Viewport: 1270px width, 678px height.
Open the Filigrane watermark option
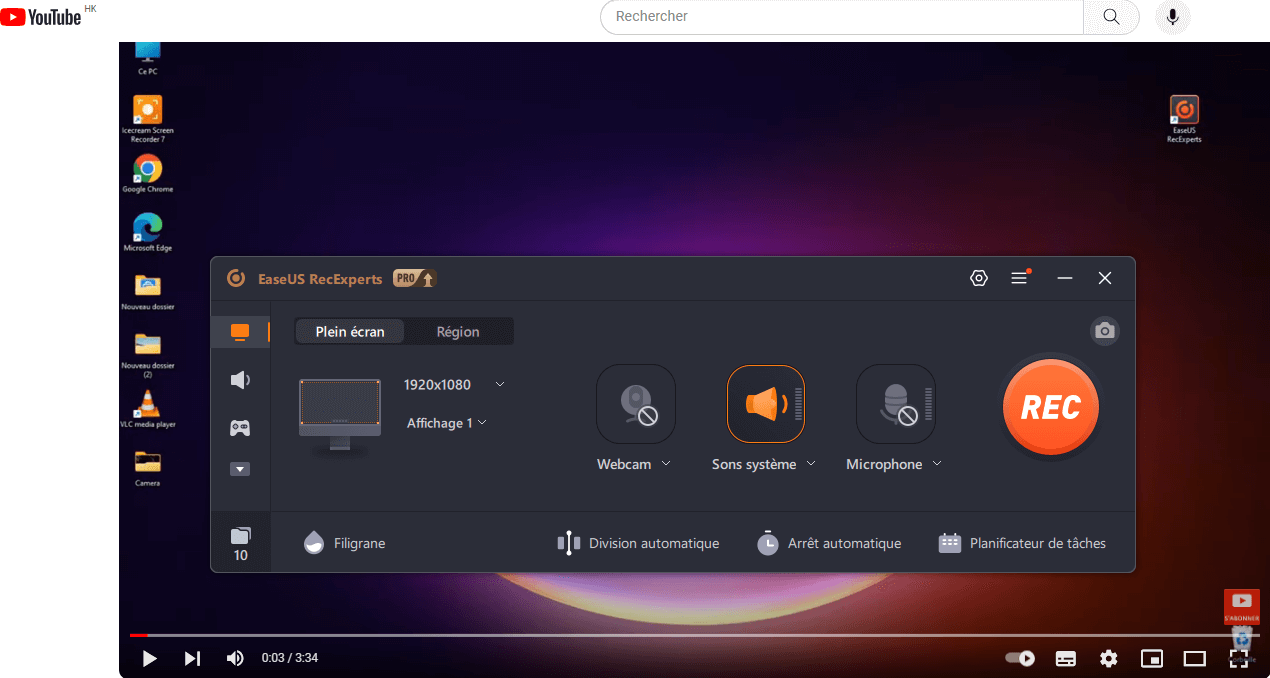point(344,543)
